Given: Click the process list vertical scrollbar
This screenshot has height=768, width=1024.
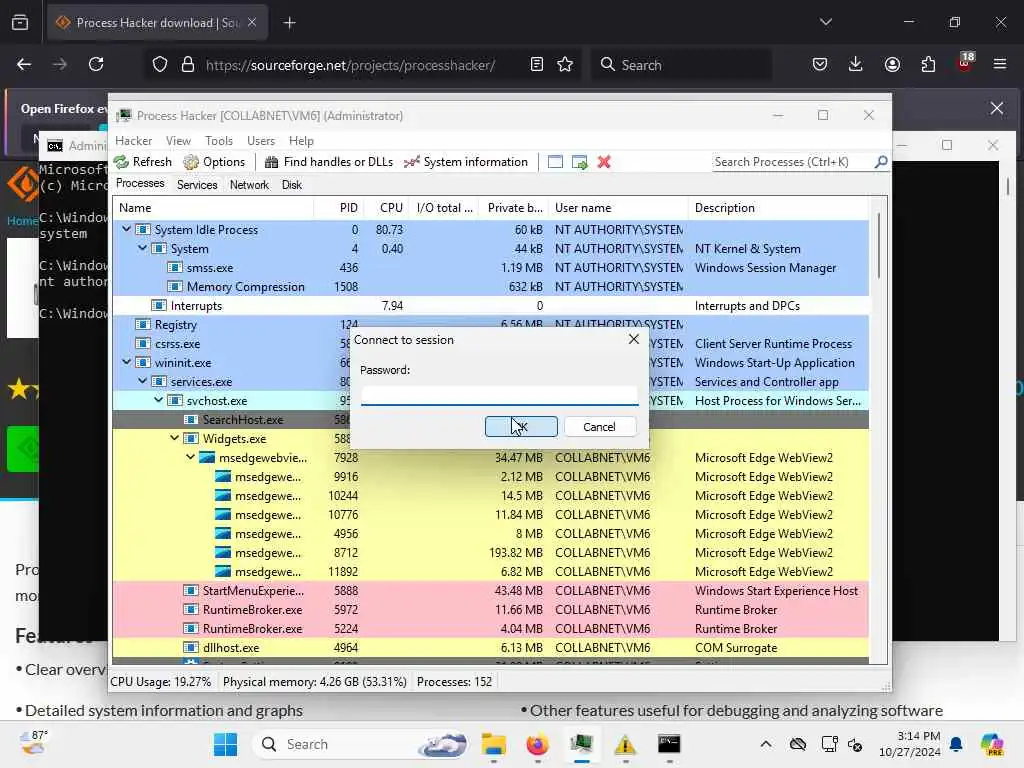Looking at the screenshot, I should [x=879, y=245].
